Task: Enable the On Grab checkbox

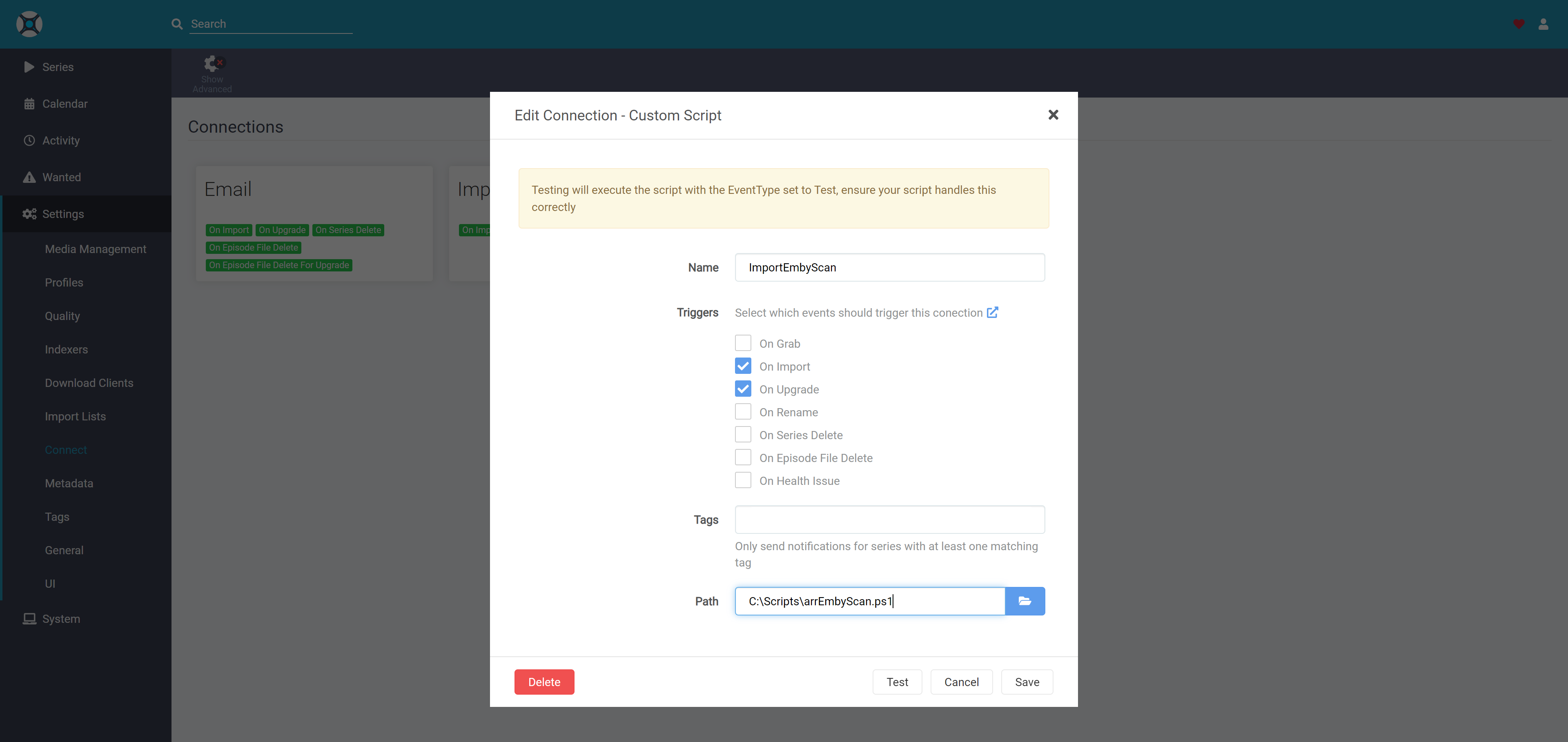Action: click(743, 343)
